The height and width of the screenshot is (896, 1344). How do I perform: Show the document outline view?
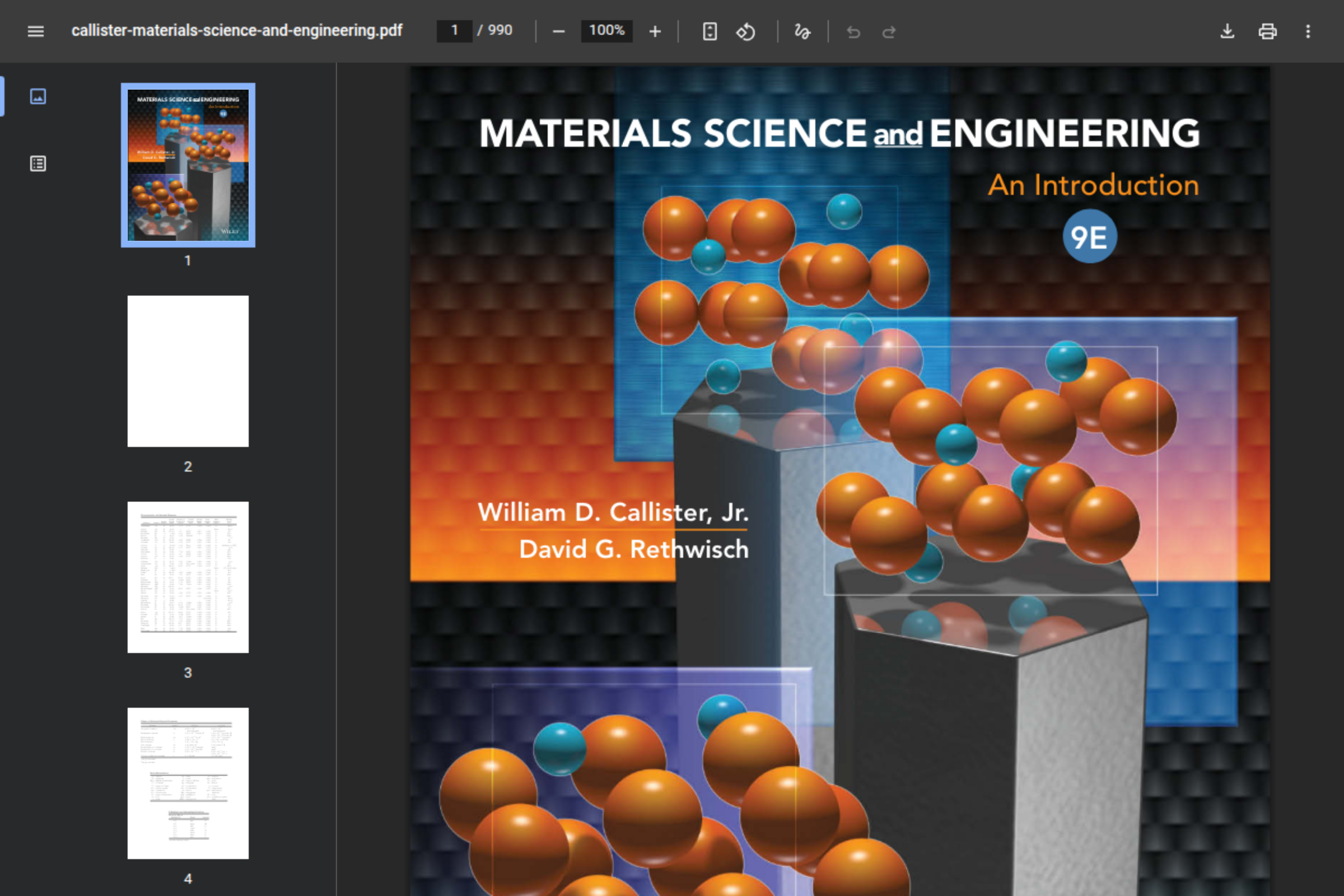[38, 164]
